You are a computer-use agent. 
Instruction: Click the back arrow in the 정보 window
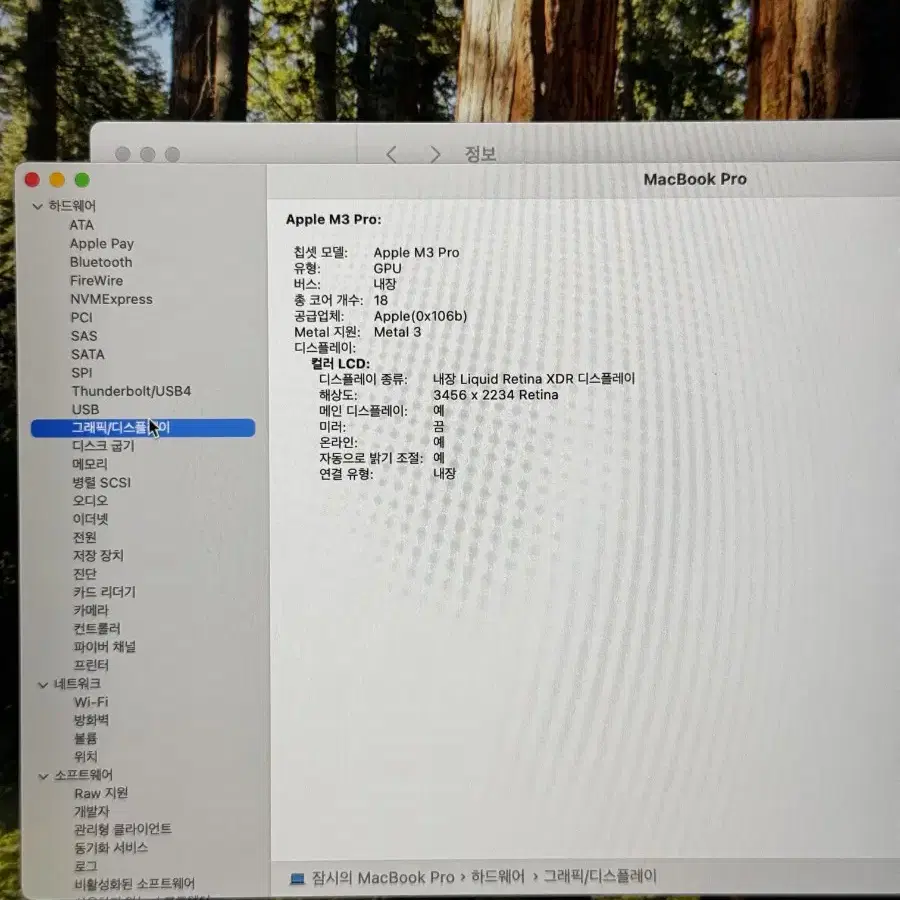pos(391,154)
